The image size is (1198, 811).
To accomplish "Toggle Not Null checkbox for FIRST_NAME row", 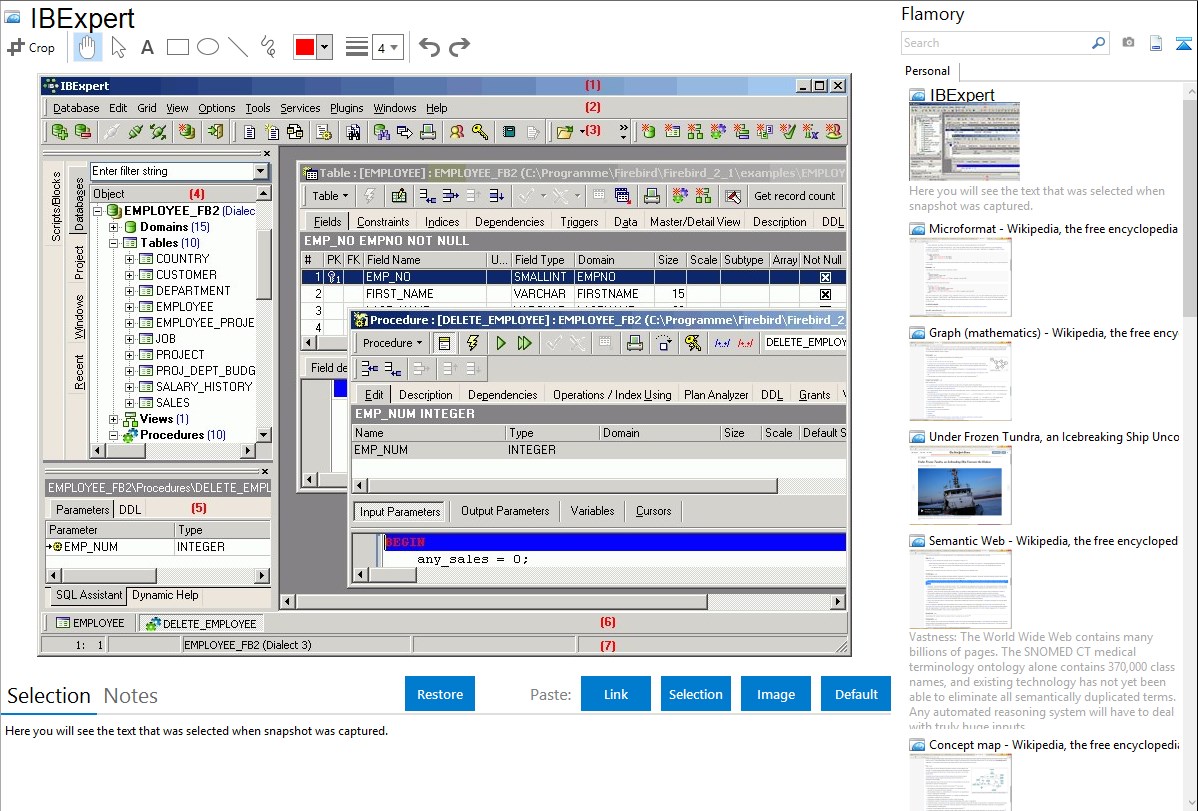I will (x=825, y=295).
